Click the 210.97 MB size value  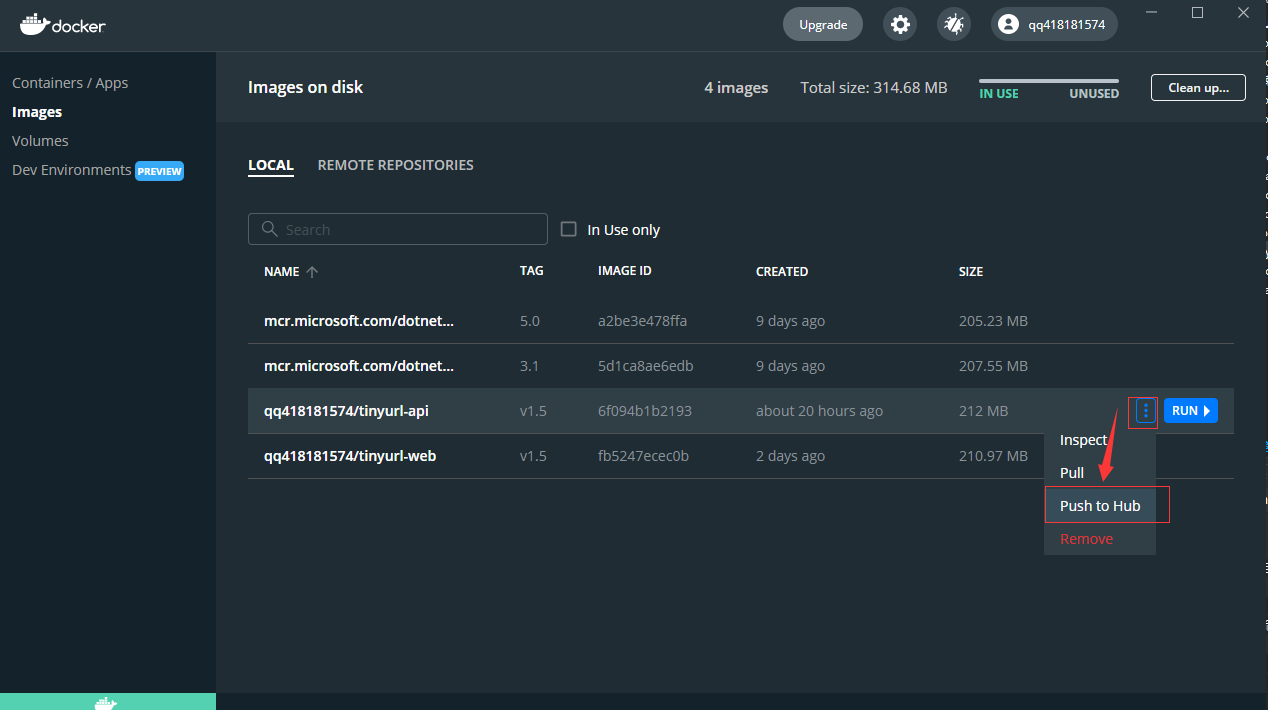tap(993, 456)
